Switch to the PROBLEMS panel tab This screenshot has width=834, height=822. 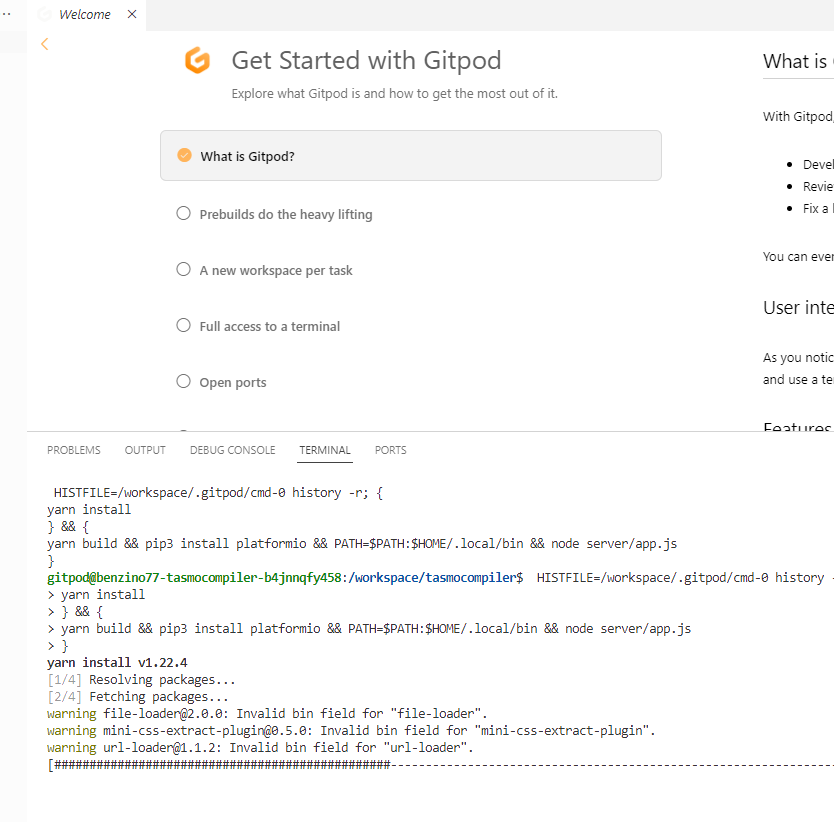74,450
